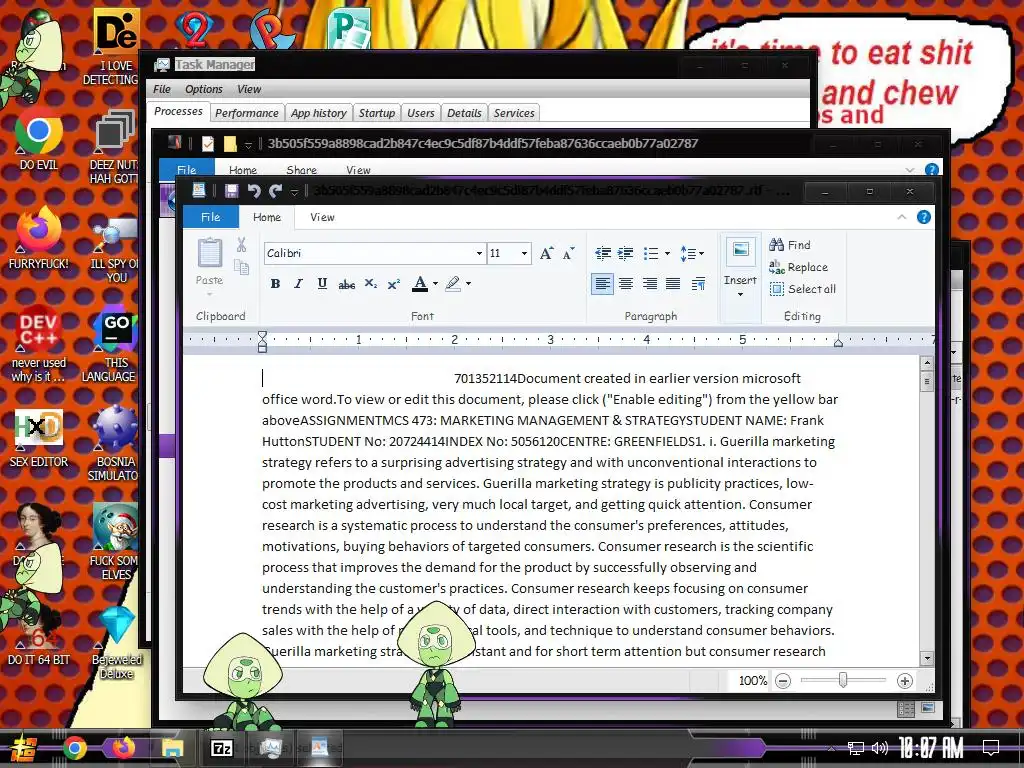Click the Redo arrow in WordPad
Image resolution: width=1024 pixels, height=768 pixels.
[x=276, y=191]
